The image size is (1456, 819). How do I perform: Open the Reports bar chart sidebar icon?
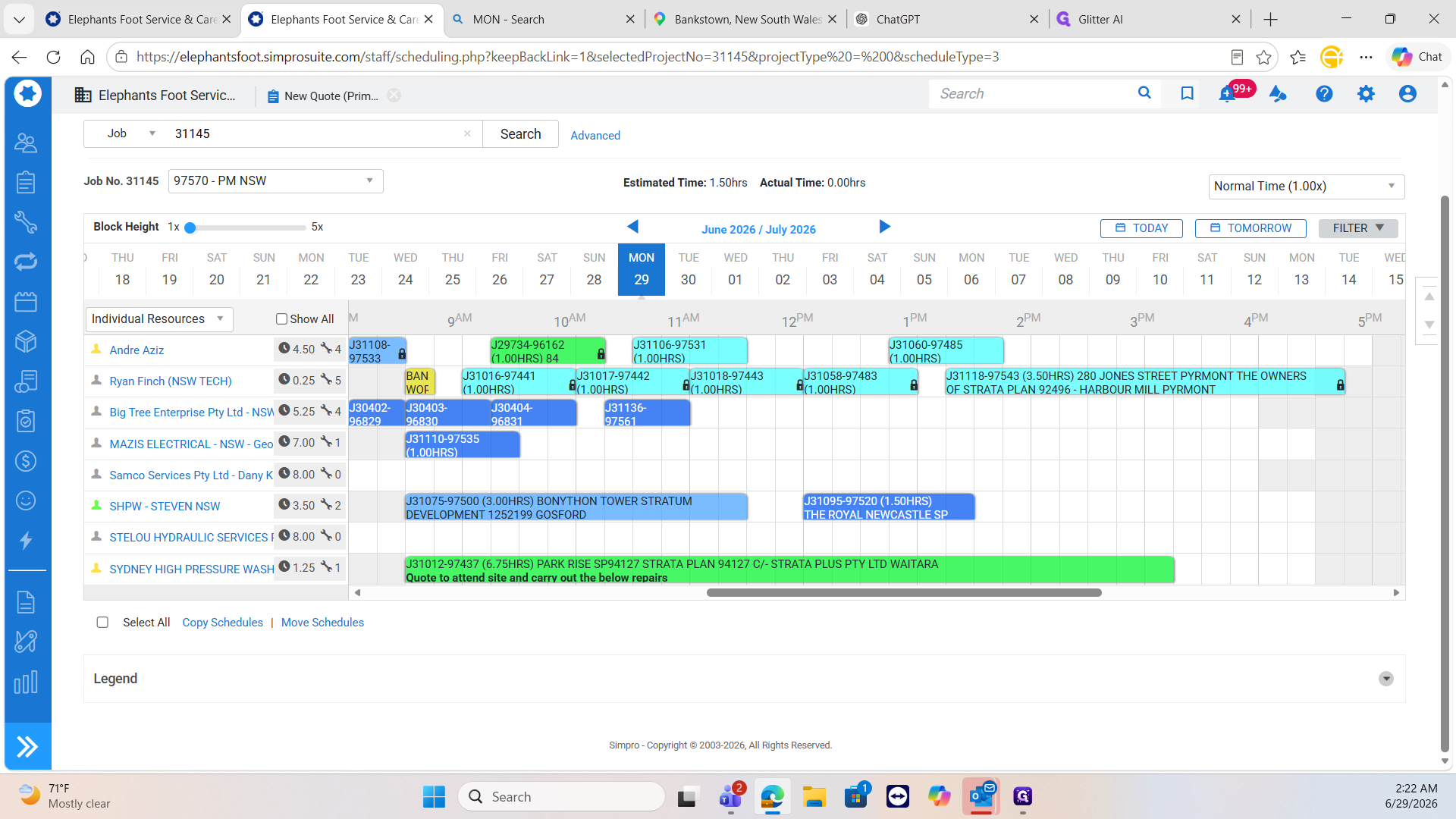26,682
